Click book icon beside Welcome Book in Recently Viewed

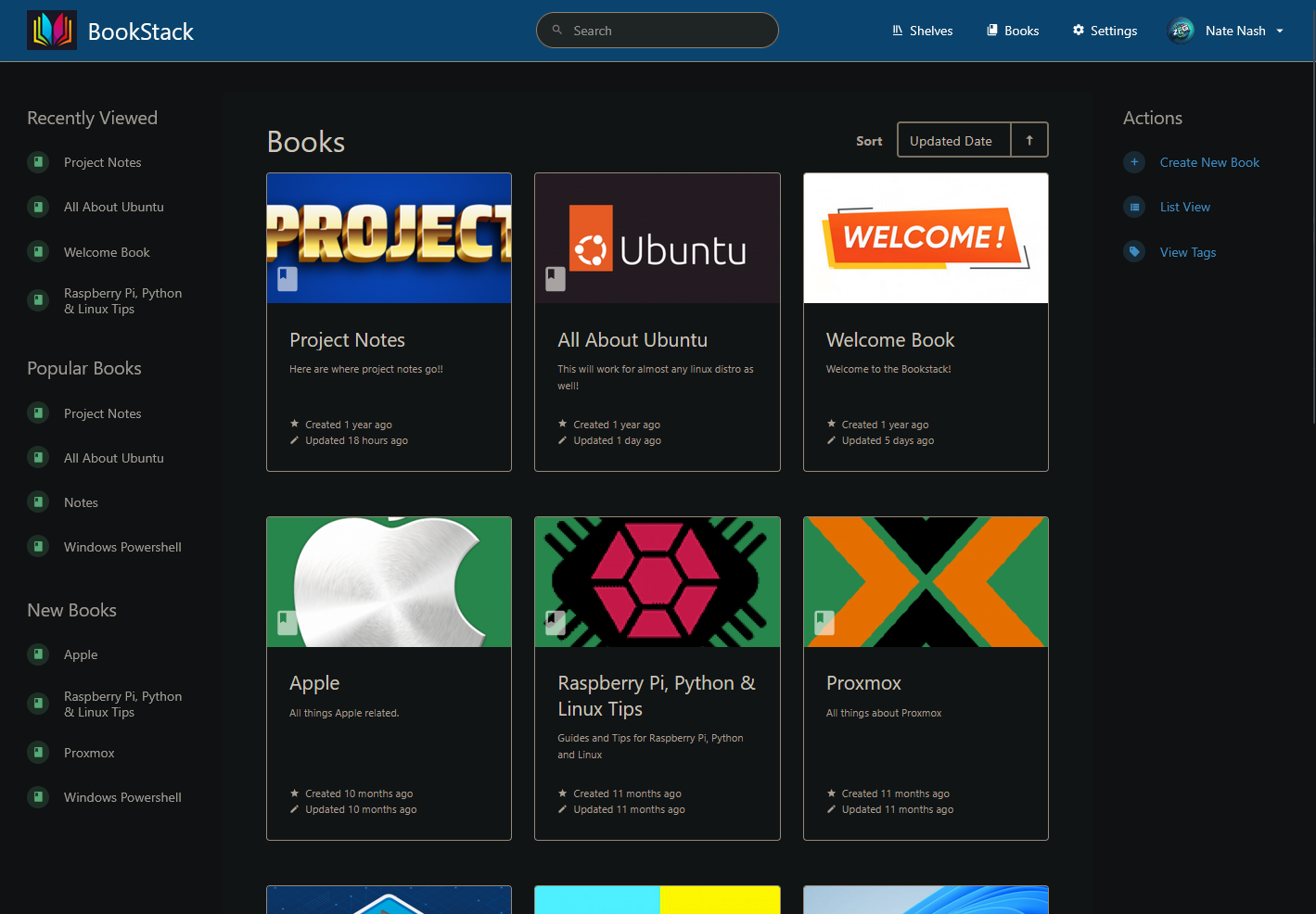[38, 252]
